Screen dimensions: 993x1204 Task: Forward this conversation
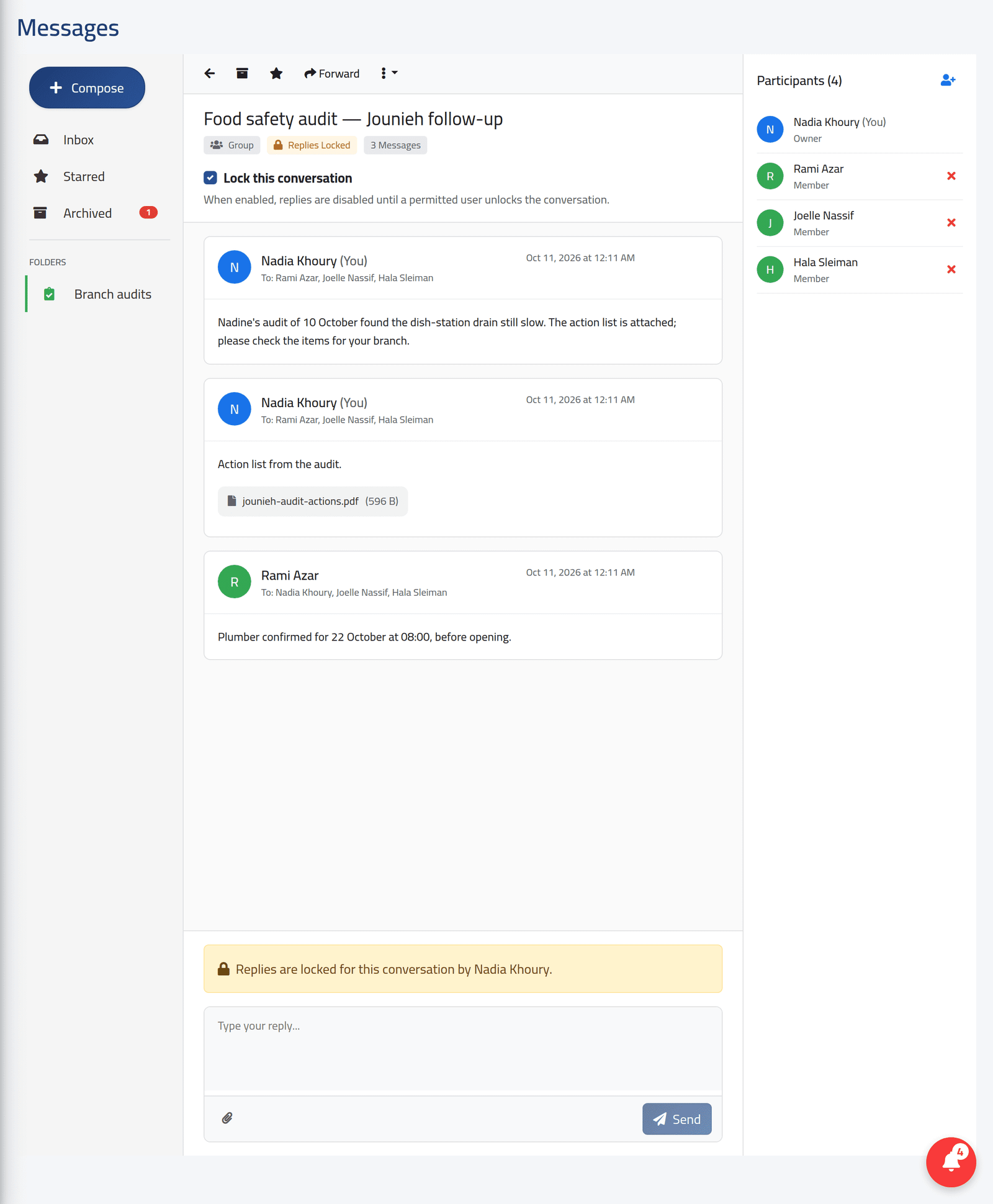(331, 73)
